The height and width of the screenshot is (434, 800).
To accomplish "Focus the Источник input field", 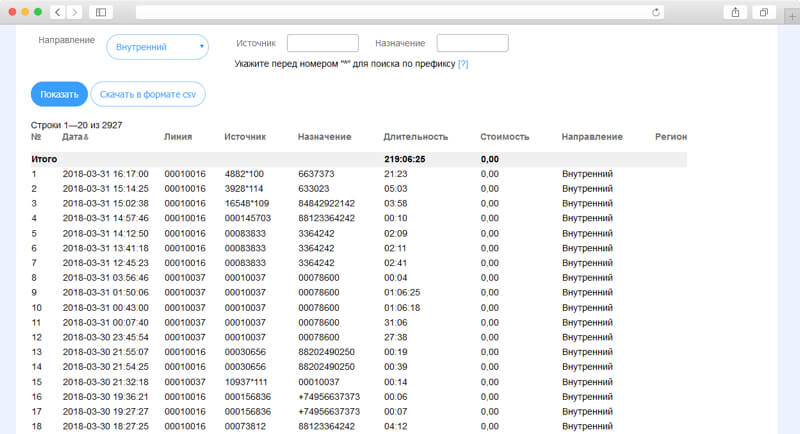I will coord(322,43).
